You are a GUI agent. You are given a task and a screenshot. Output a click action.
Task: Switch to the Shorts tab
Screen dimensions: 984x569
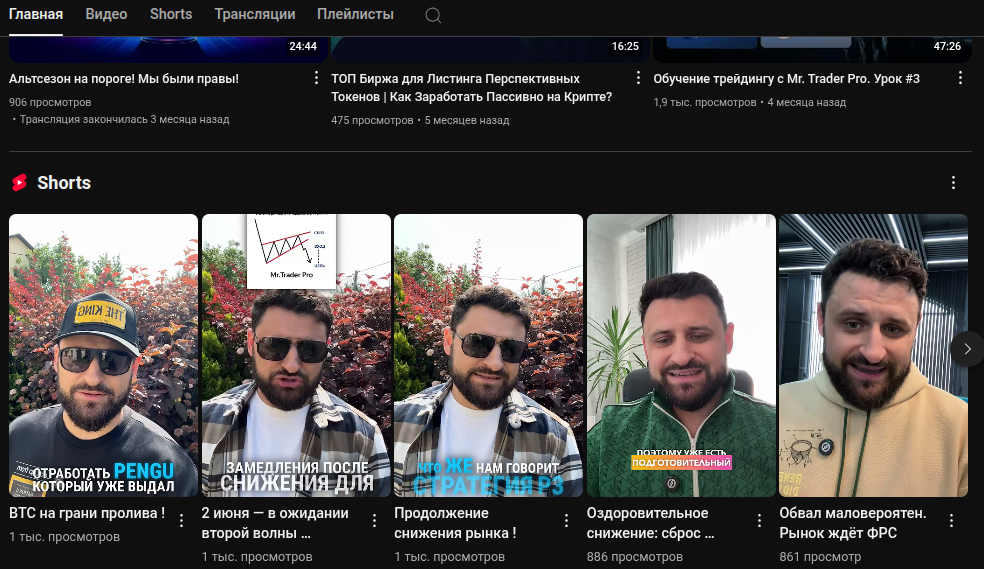171,14
